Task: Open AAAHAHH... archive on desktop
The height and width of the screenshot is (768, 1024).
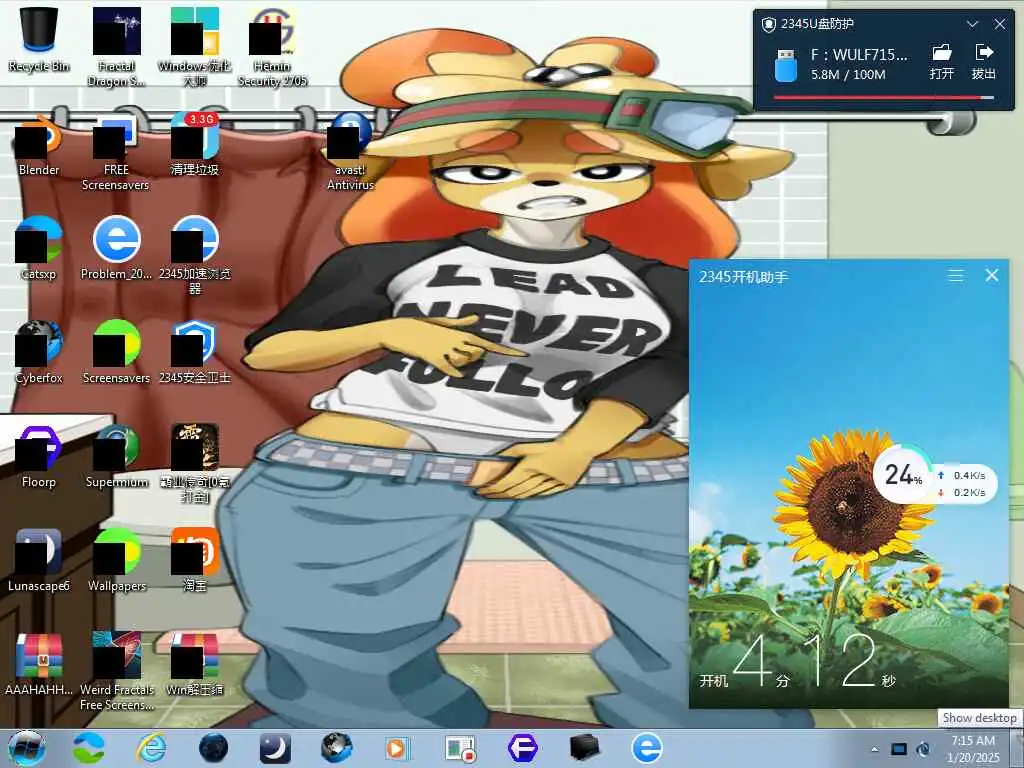Action: 39,664
